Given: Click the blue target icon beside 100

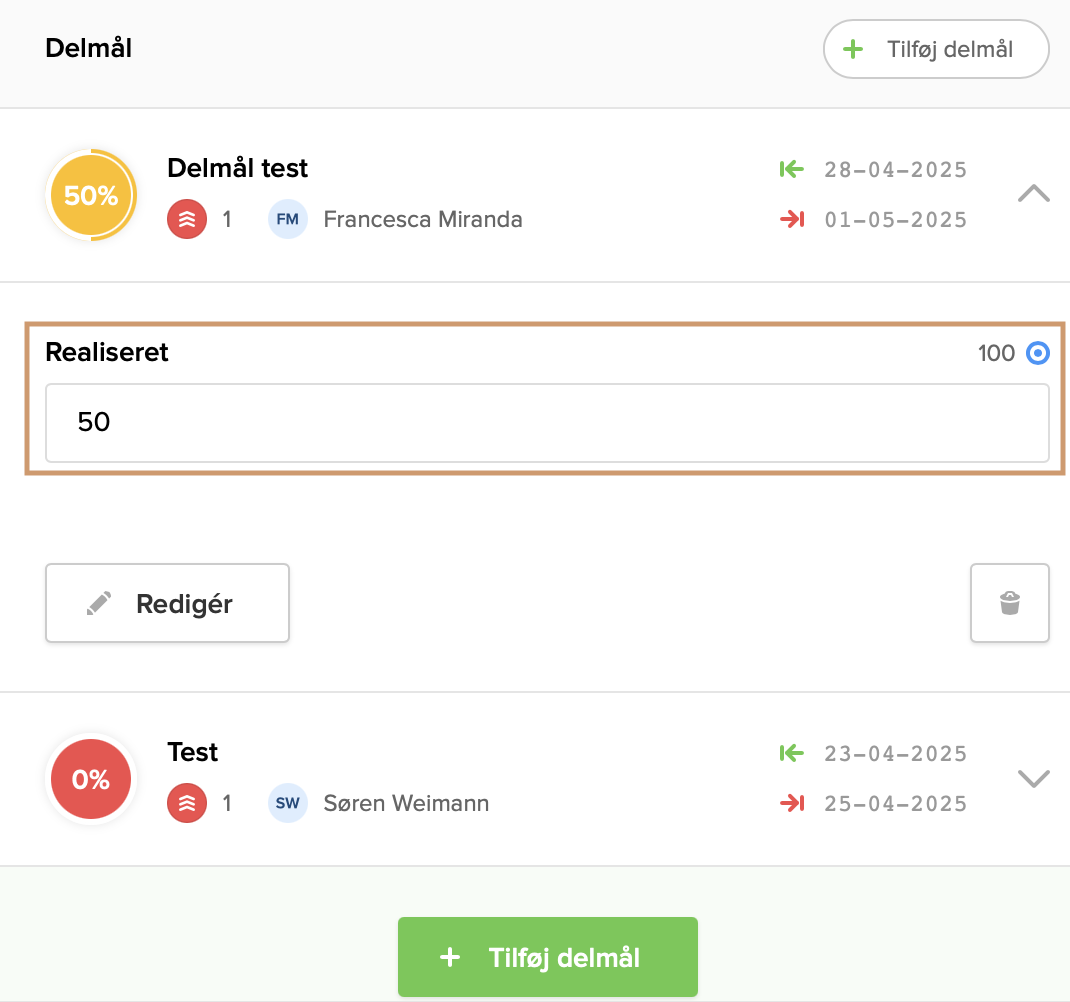Looking at the screenshot, I should [1038, 353].
